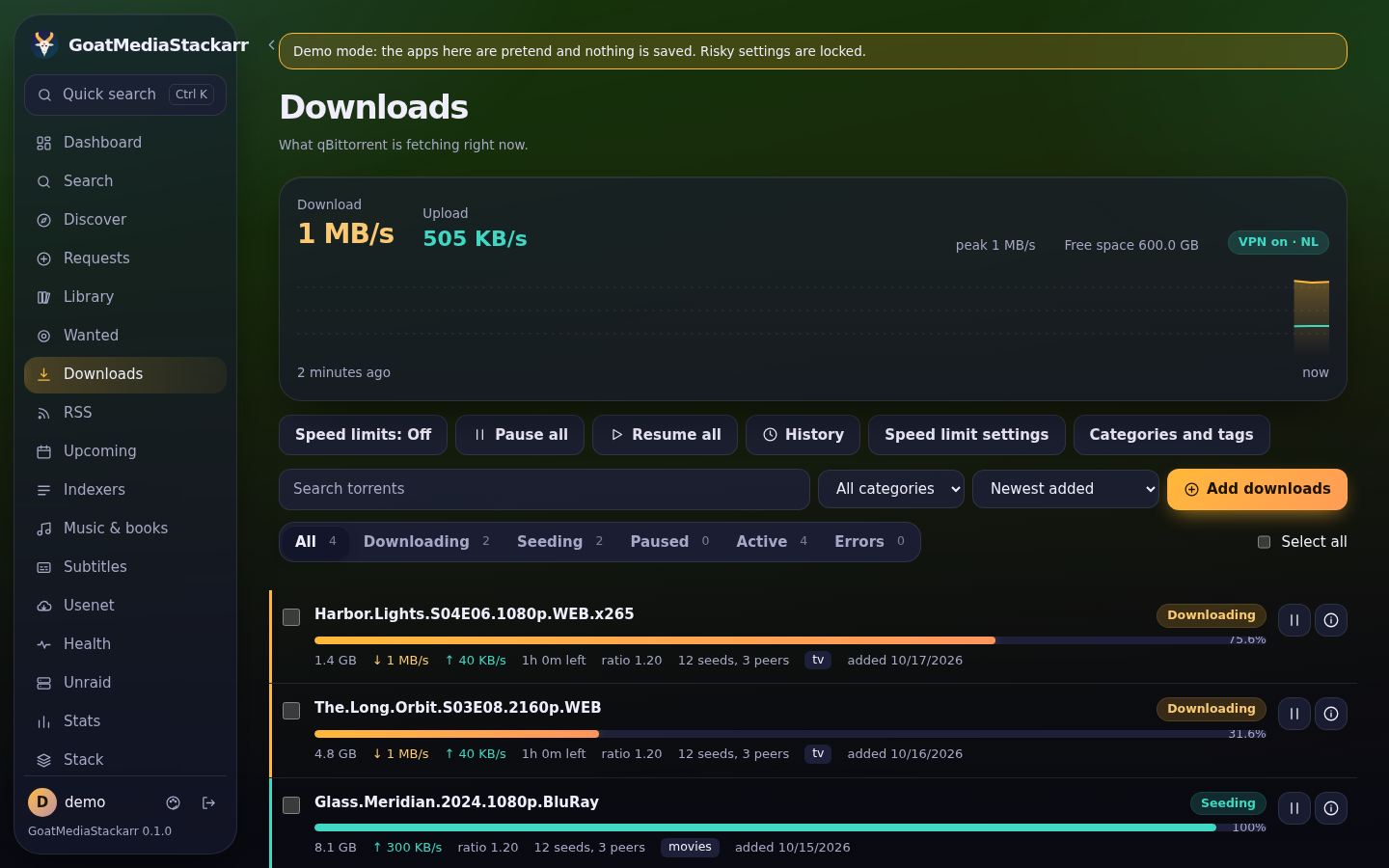The image size is (1389, 868).
Task: Open the Indexers page
Action: [x=125, y=490]
